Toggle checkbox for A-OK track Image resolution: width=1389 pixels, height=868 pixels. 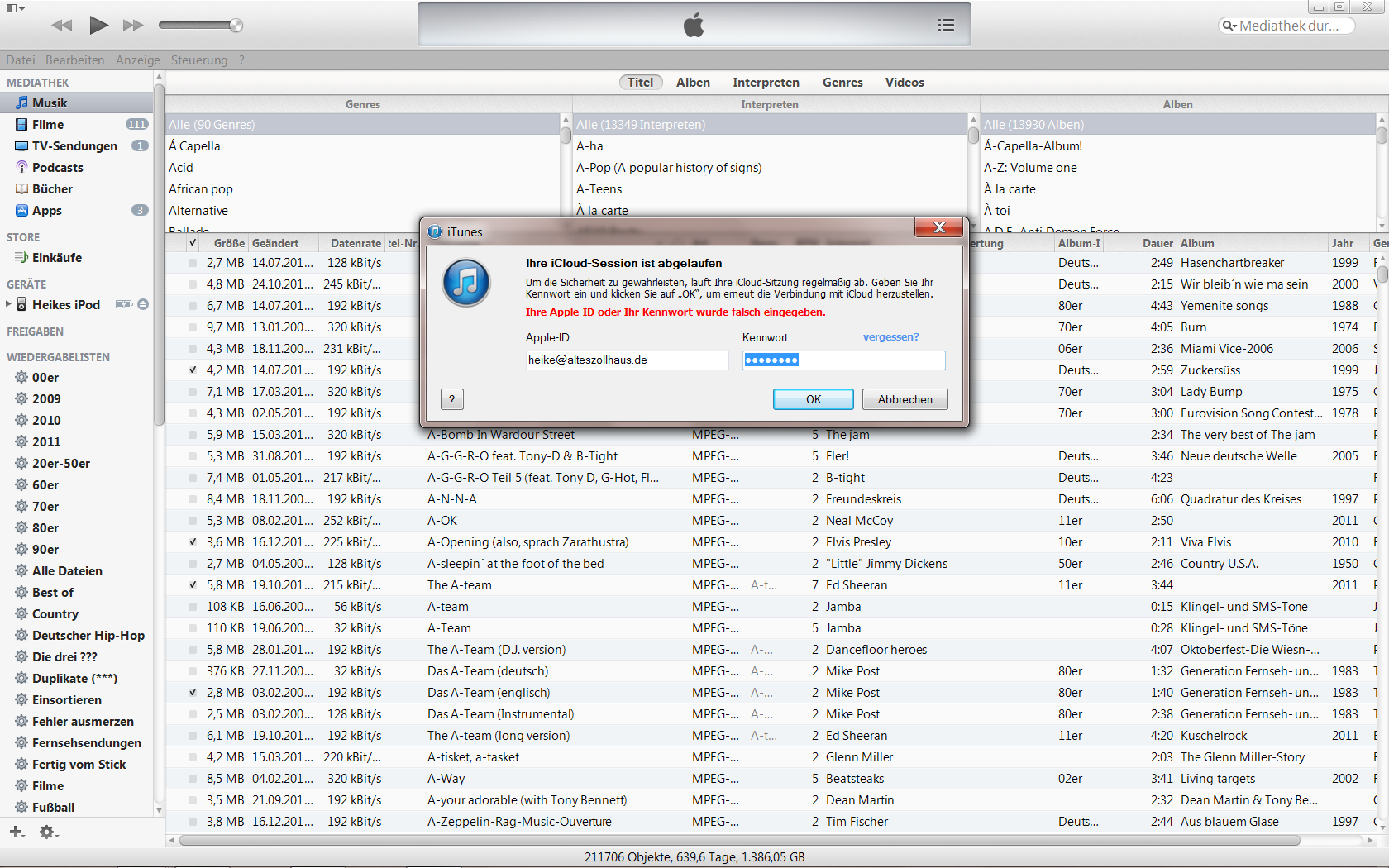coord(193,521)
